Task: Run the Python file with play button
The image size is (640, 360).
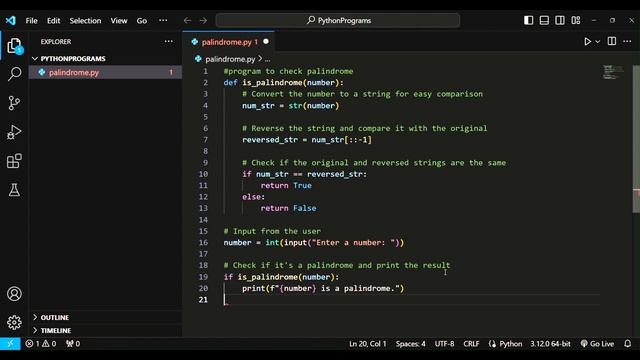Action: tap(587, 42)
